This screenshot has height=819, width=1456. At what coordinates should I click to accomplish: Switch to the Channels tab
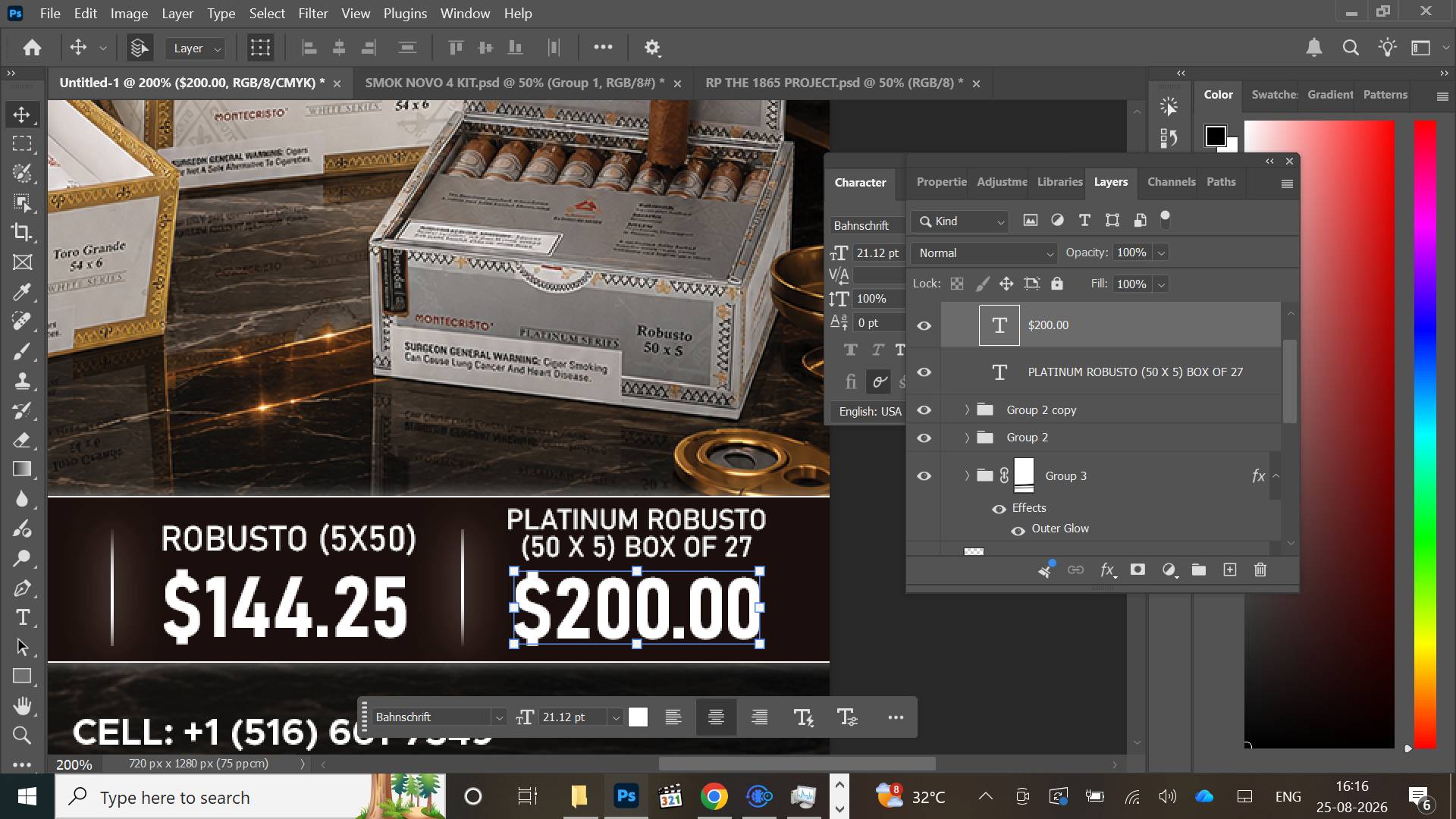pyautogui.click(x=1171, y=182)
